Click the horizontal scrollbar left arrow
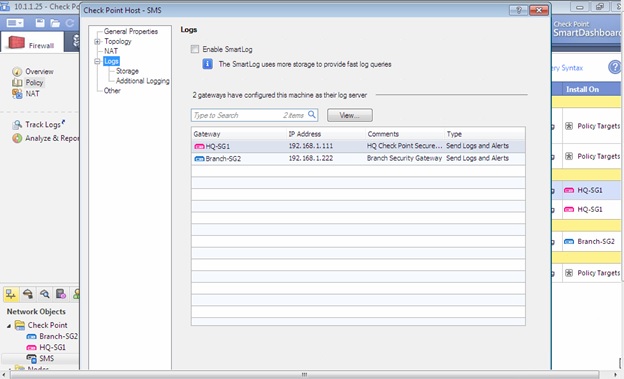 tap(5, 375)
